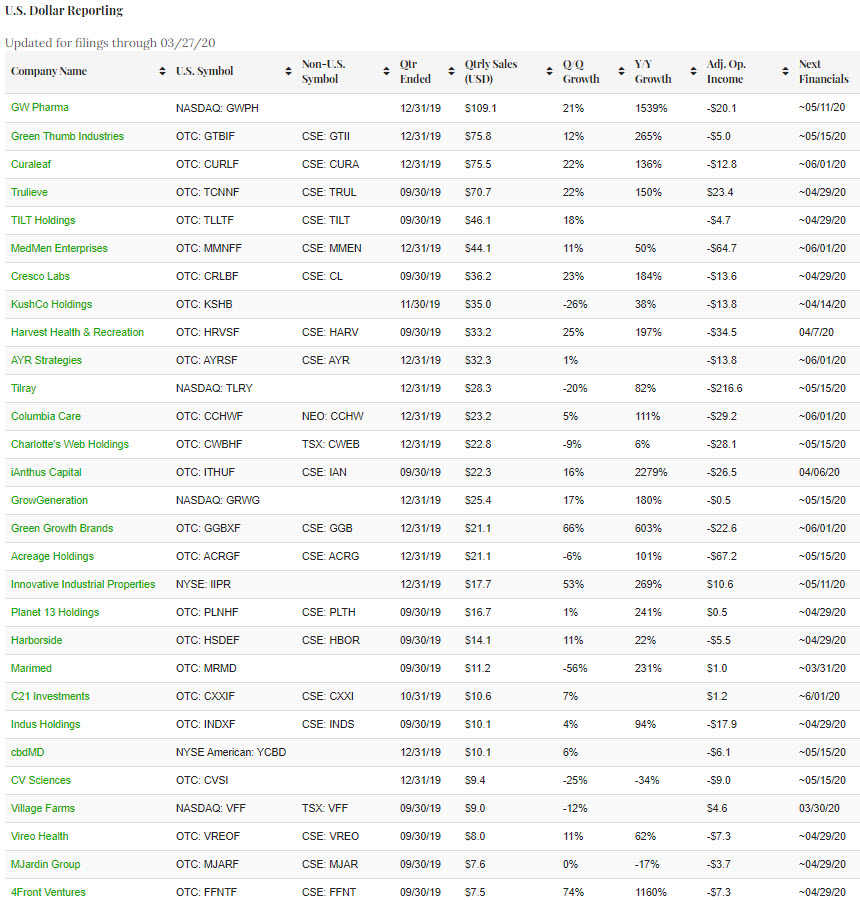Image resolution: width=860 pixels, height=900 pixels.
Task: Sort by Adj. Op. Income arrows
Action: click(786, 72)
